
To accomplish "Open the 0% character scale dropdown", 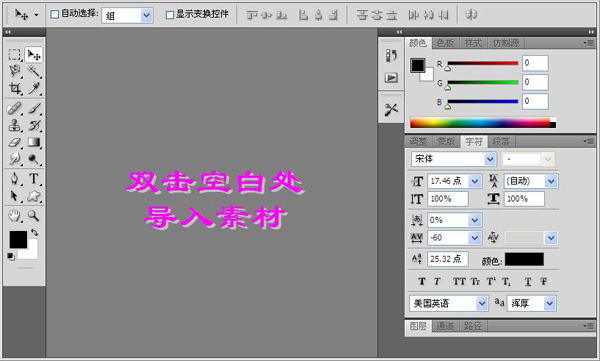I will [x=474, y=220].
